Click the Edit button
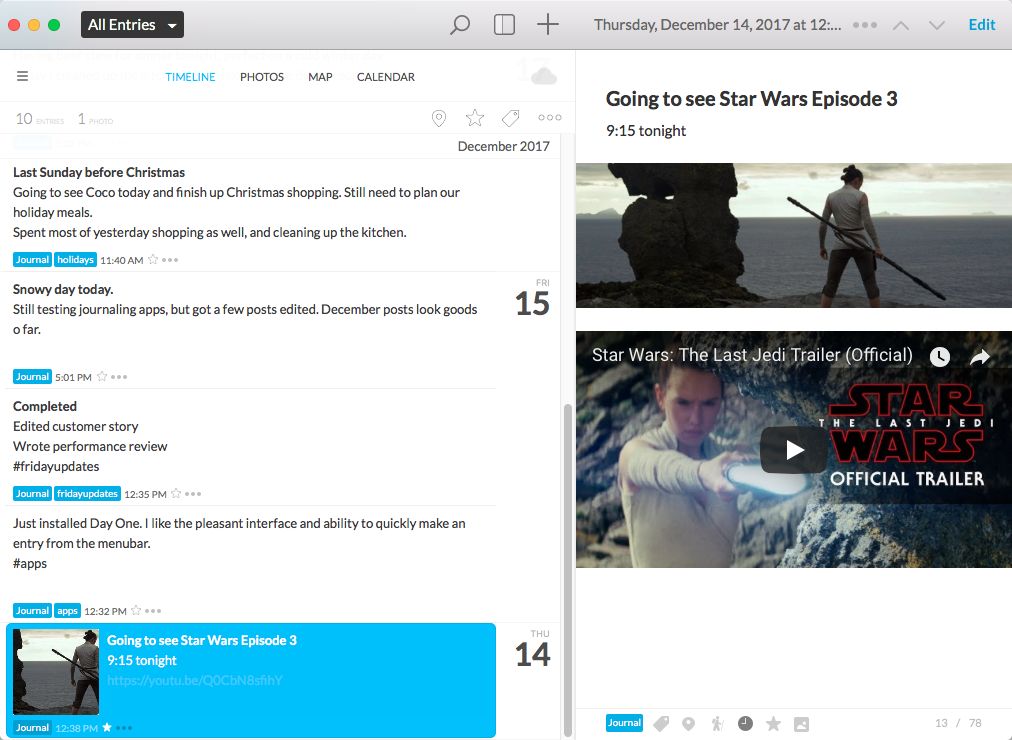The height and width of the screenshot is (740, 1012). pos(982,25)
